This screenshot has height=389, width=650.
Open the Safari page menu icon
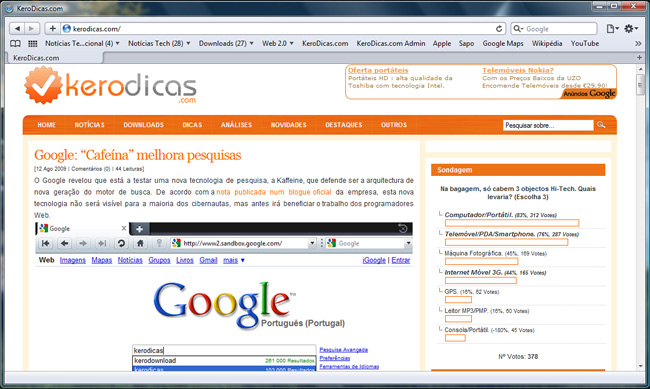point(612,29)
